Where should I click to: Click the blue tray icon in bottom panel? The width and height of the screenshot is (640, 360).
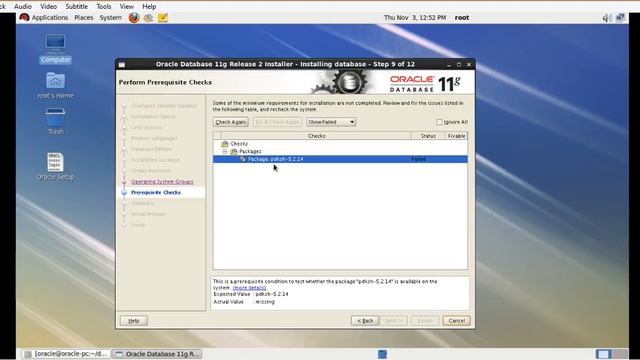click(382, 354)
